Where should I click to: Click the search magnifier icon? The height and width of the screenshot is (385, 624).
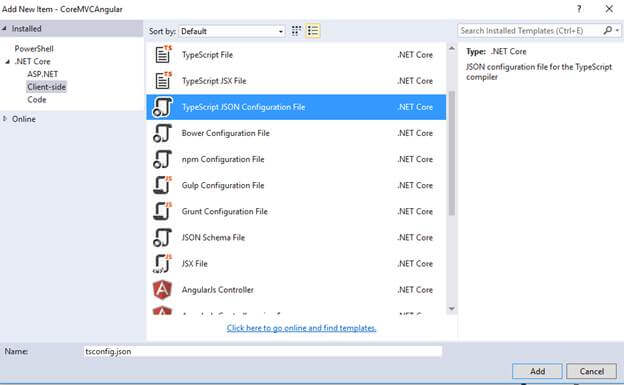click(607, 30)
